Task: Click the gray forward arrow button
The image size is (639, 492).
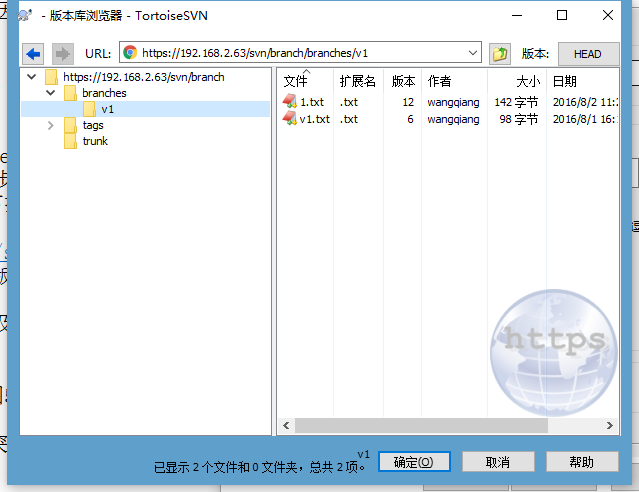Action: (x=62, y=53)
